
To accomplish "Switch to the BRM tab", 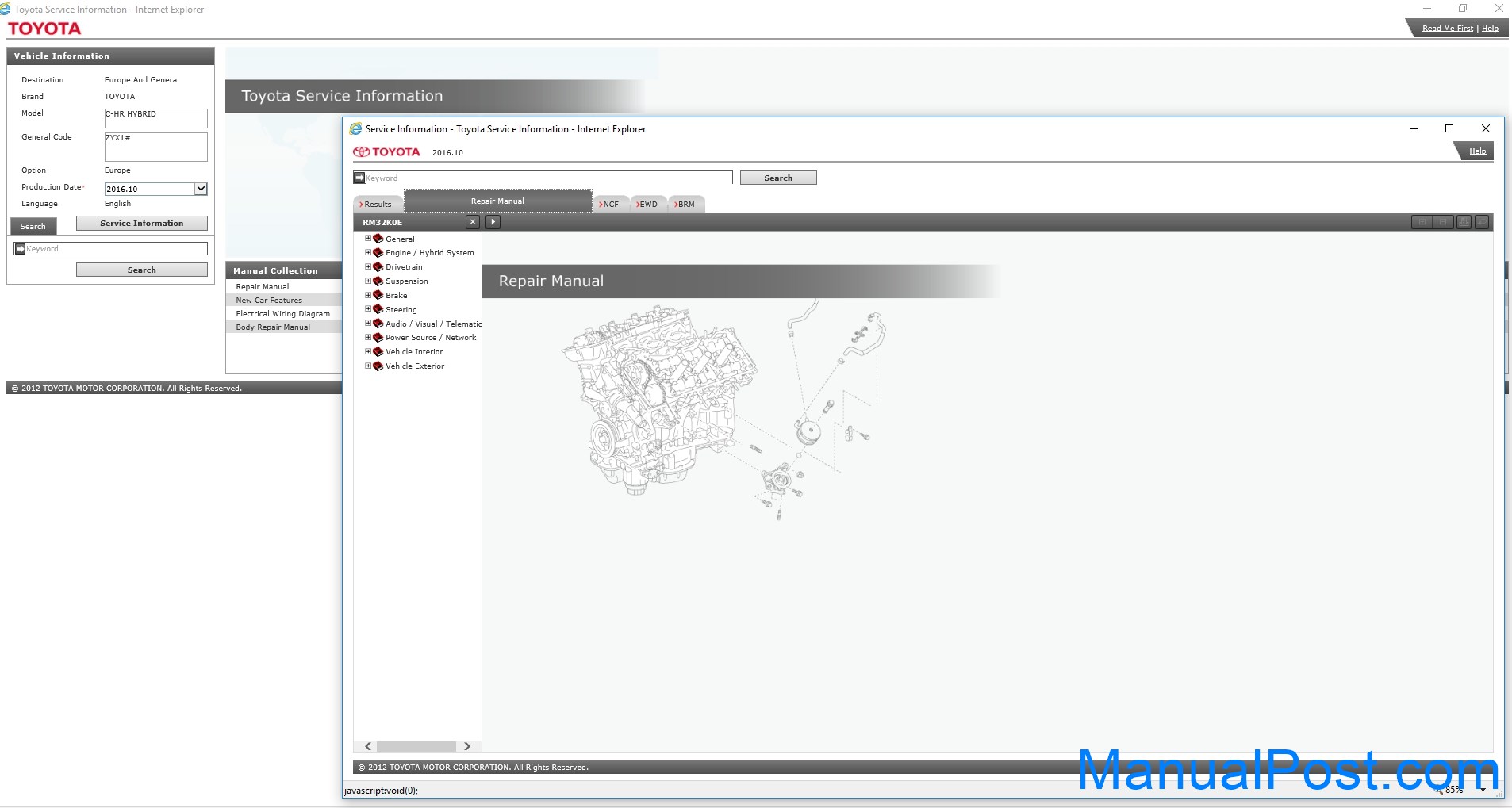I will tap(686, 204).
